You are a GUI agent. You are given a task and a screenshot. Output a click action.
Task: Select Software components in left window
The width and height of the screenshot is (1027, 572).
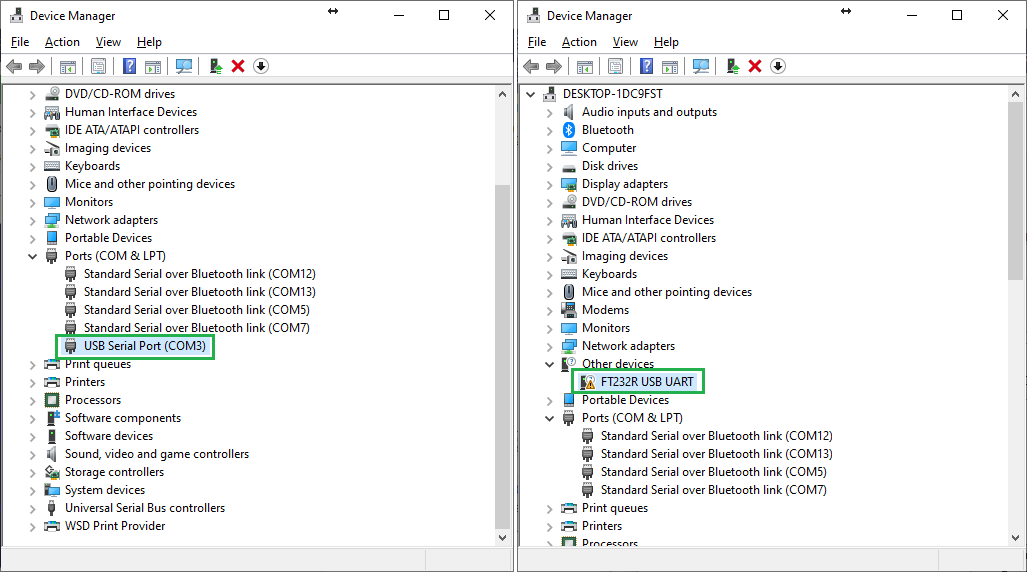point(122,418)
